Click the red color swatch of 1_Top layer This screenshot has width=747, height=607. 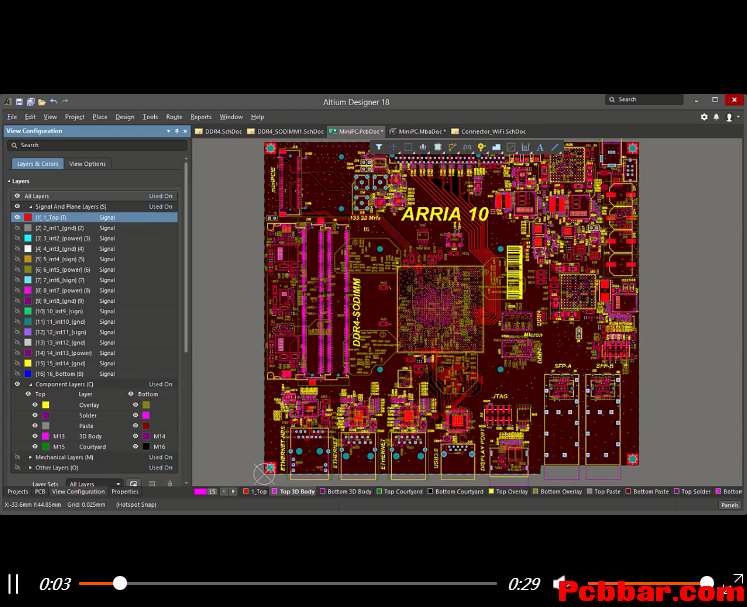28,217
